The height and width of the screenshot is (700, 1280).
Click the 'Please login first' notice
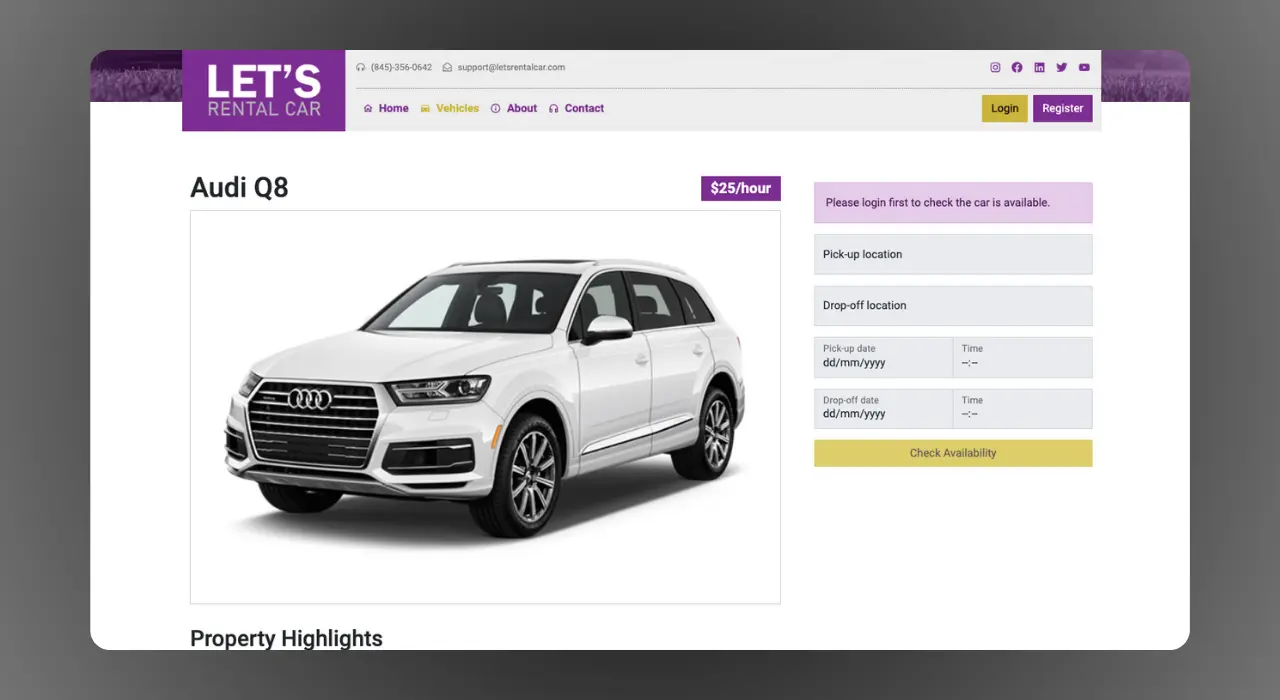(953, 202)
